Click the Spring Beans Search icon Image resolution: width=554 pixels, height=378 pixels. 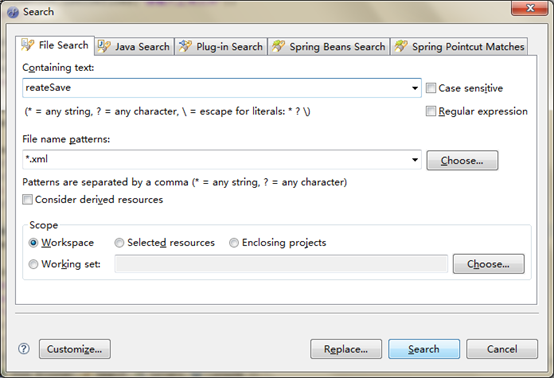pos(278,47)
